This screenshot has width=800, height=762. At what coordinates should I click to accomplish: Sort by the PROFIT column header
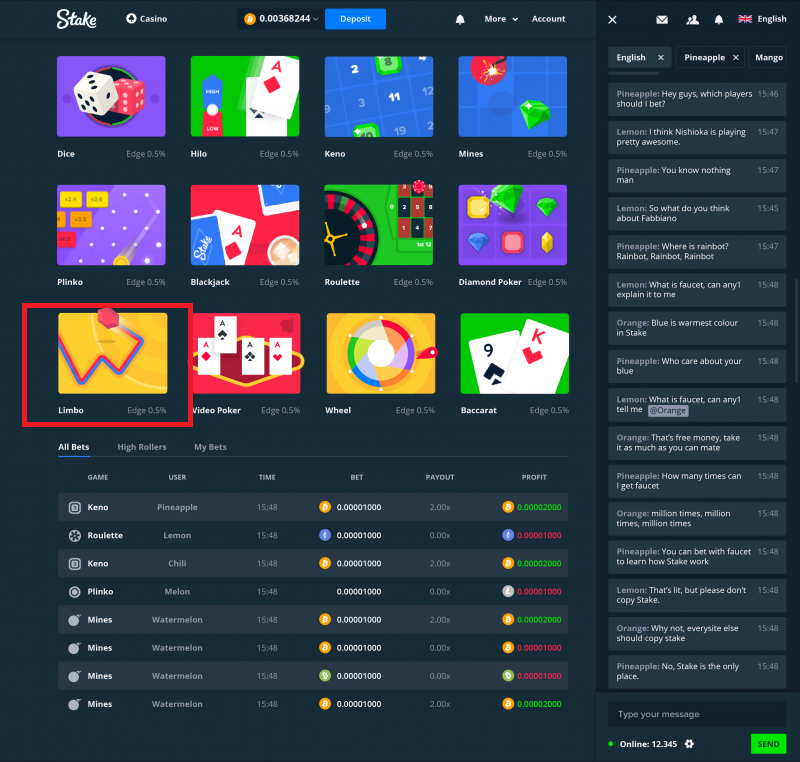point(534,477)
